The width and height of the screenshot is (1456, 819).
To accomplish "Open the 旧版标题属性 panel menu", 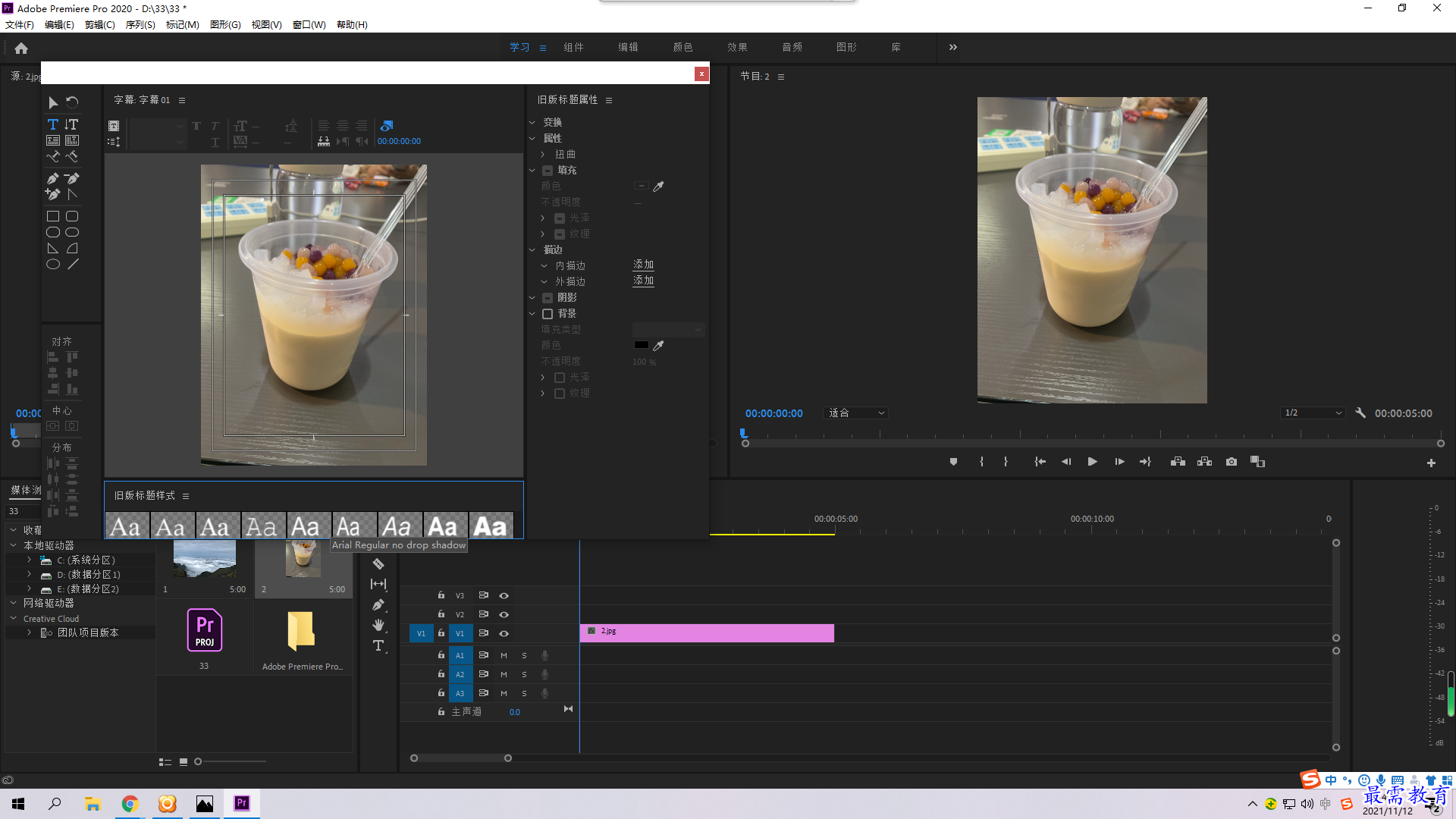I will pyautogui.click(x=609, y=100).
